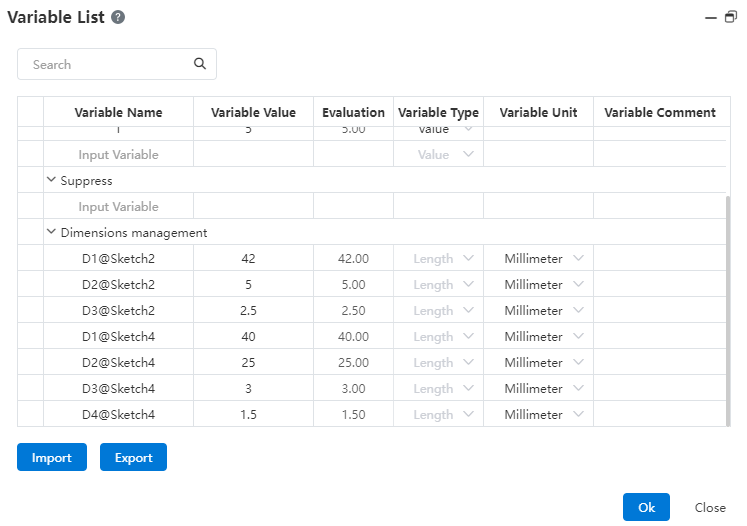This screenshot has height=526, width=747.
Task: Click the Close button
Action: pos(710,507)
